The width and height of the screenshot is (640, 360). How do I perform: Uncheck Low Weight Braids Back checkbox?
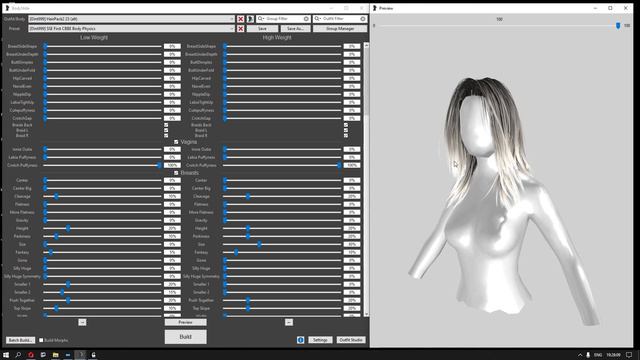(x=166, y=125)
